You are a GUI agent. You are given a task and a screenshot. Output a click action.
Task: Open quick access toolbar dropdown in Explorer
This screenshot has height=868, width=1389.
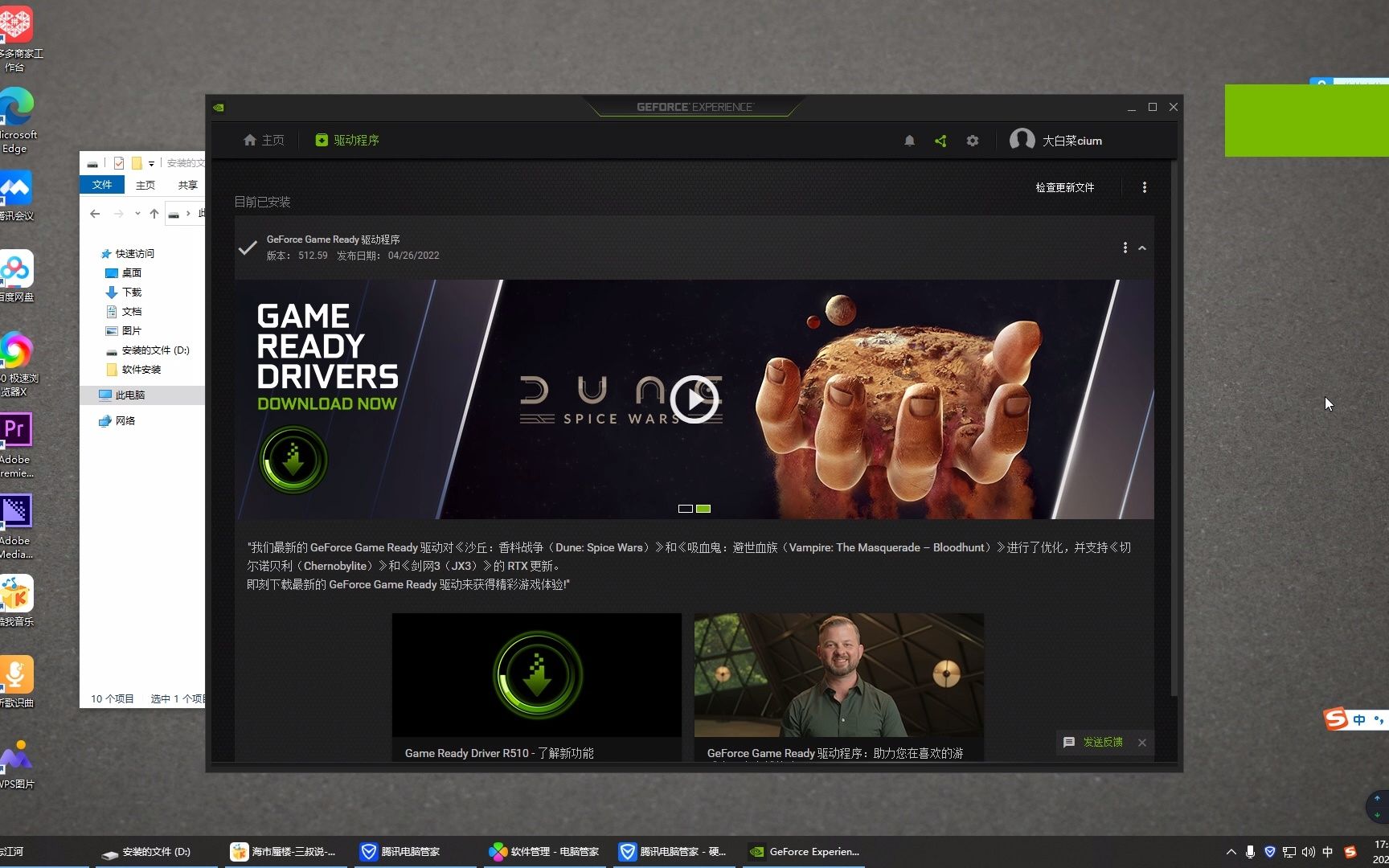(x=151, y=163)
